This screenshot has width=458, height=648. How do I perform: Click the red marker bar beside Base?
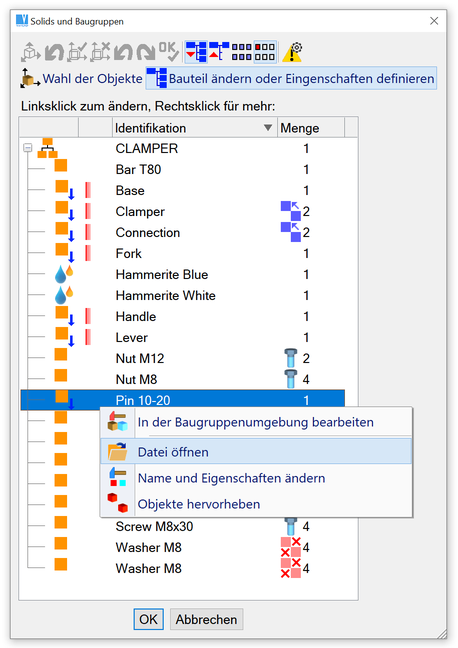[88, 190]
